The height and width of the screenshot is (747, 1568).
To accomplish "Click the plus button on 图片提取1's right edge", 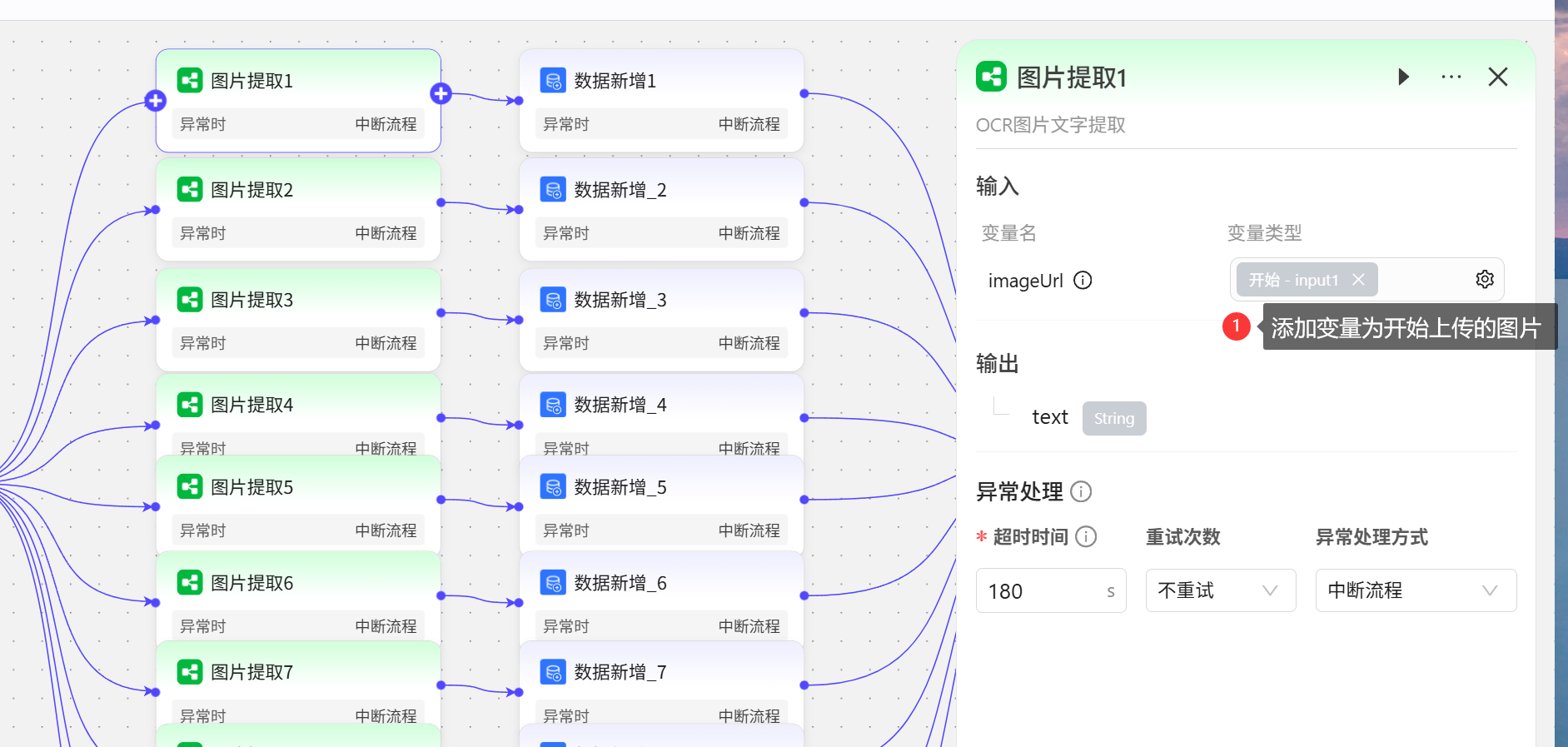I will coord(441,94).
